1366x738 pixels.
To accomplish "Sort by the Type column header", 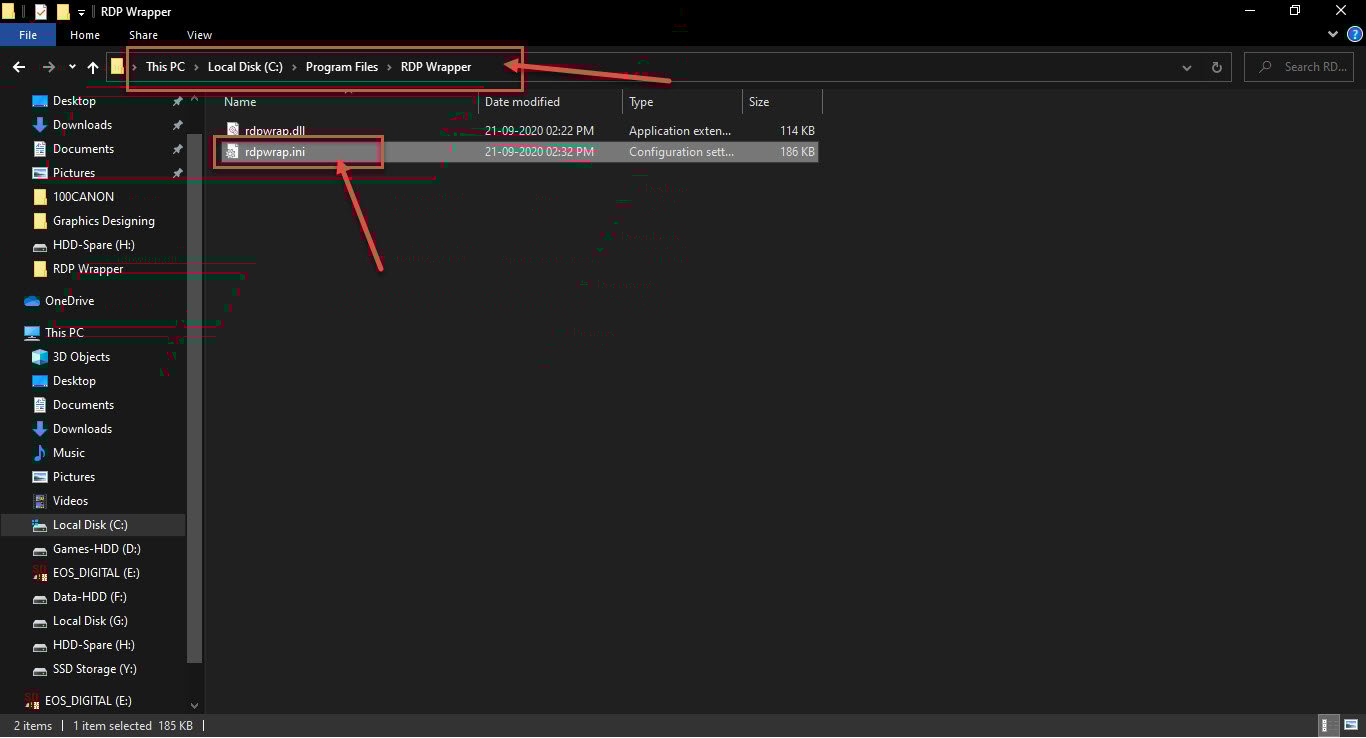I will (683, 102).
